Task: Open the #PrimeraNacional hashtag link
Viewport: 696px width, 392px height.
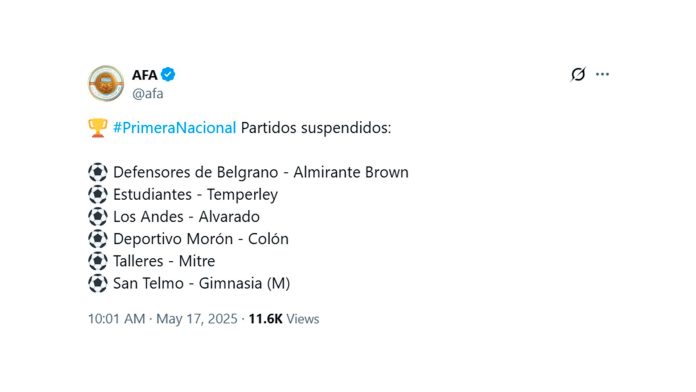Action: (174, 128)
